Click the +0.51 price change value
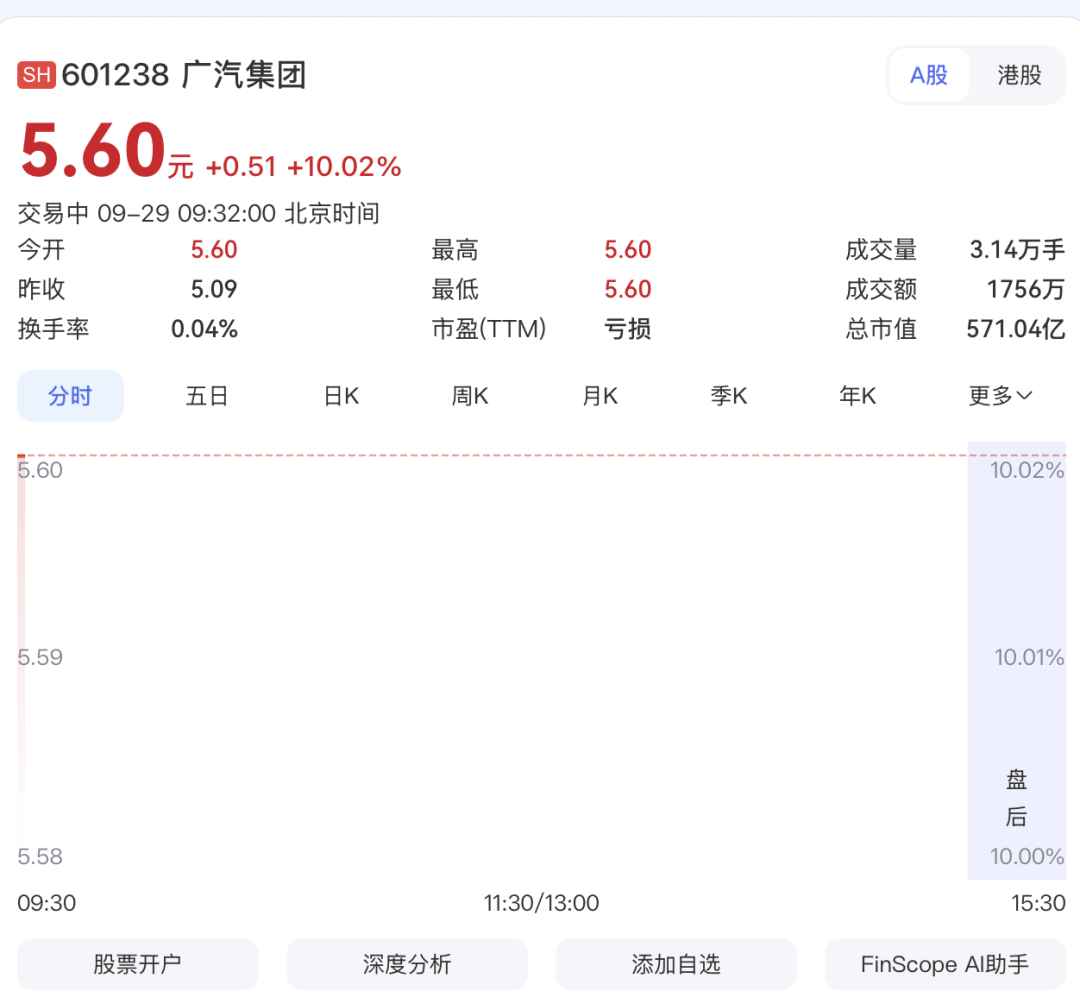 click(x=240, y=166)
